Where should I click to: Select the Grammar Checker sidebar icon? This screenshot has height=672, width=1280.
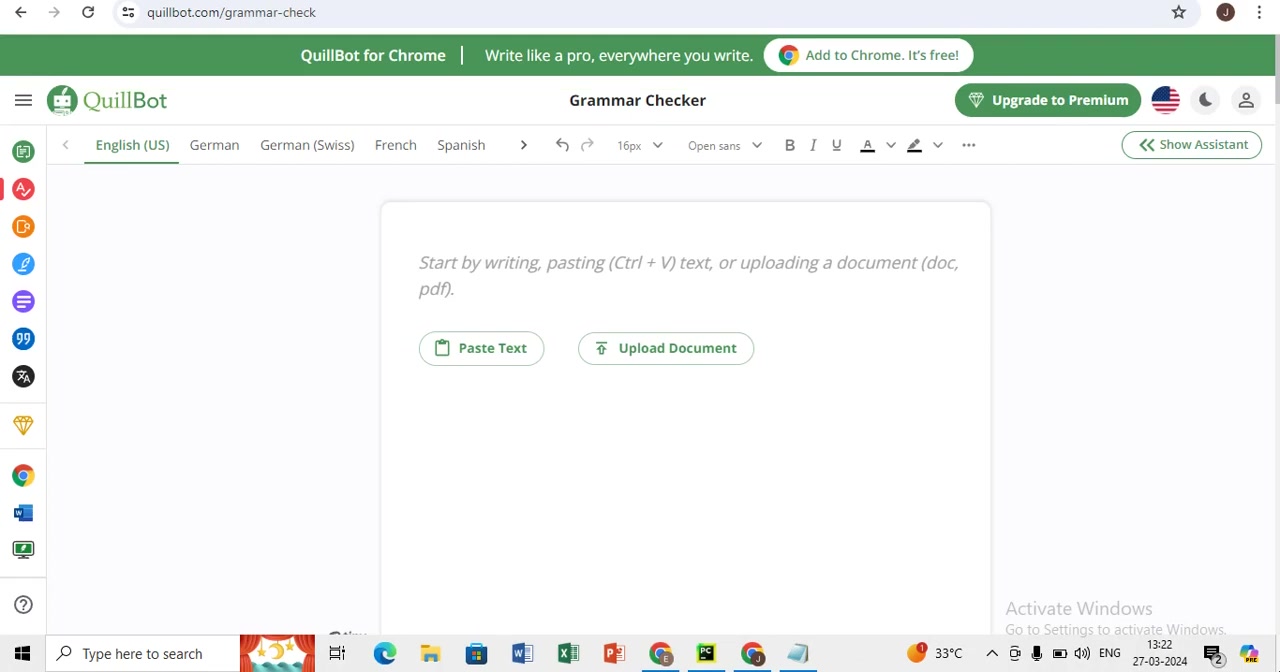coord(23,189)
